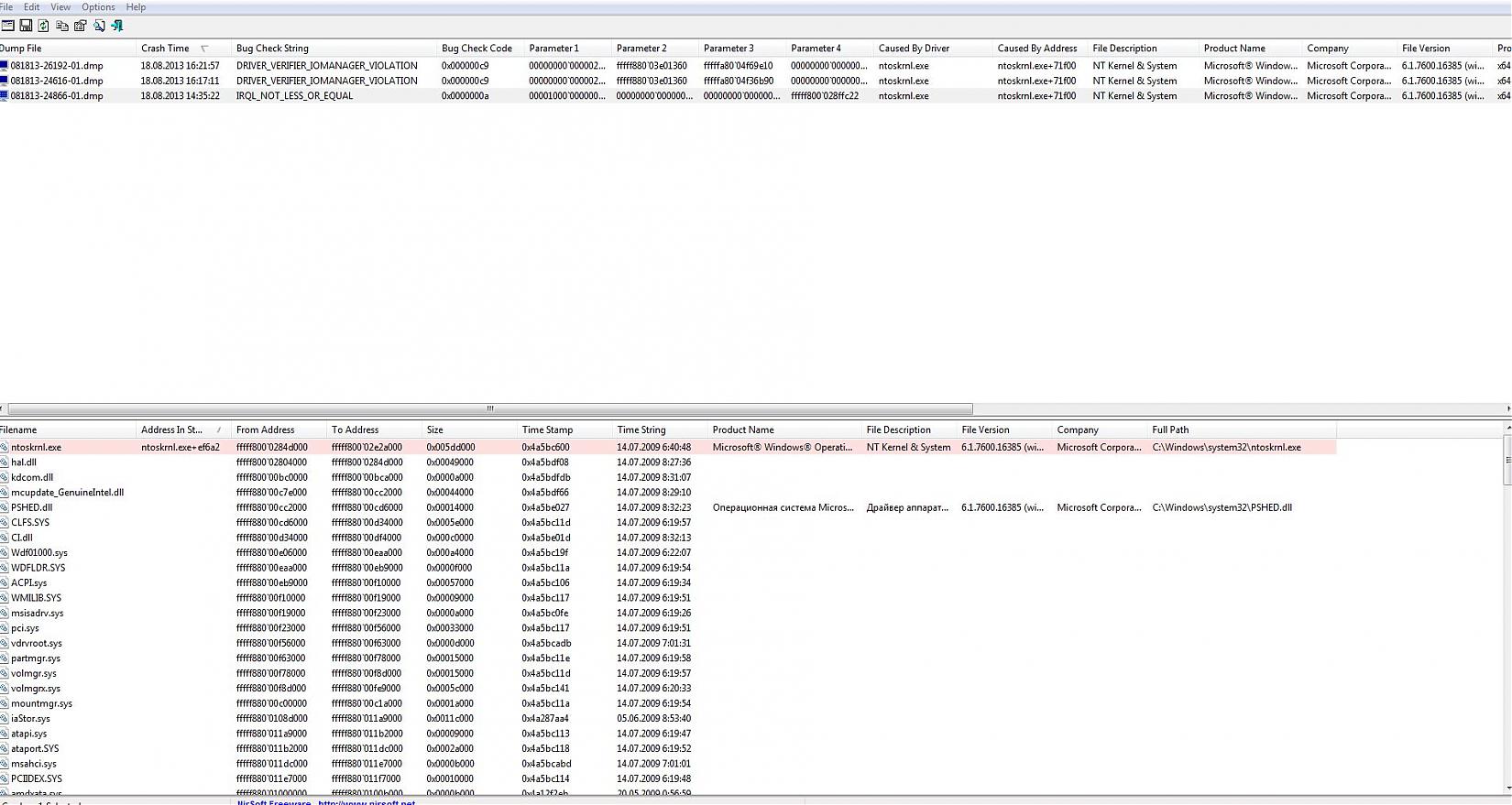Image resolution: width=1512 pixels, height=805 pixels.
Task: Click the icon beside 081813-26192-01.dmp
Action: click(x=4, y=66)
